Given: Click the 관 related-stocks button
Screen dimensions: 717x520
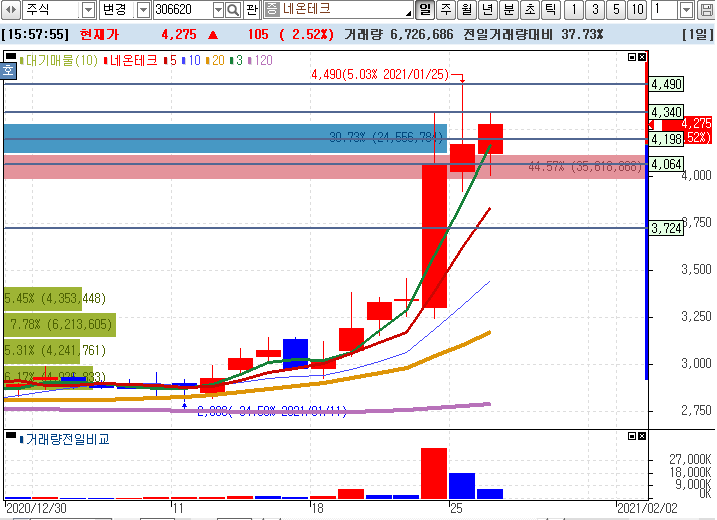Looking at the screenshot, I should point(251,10).
